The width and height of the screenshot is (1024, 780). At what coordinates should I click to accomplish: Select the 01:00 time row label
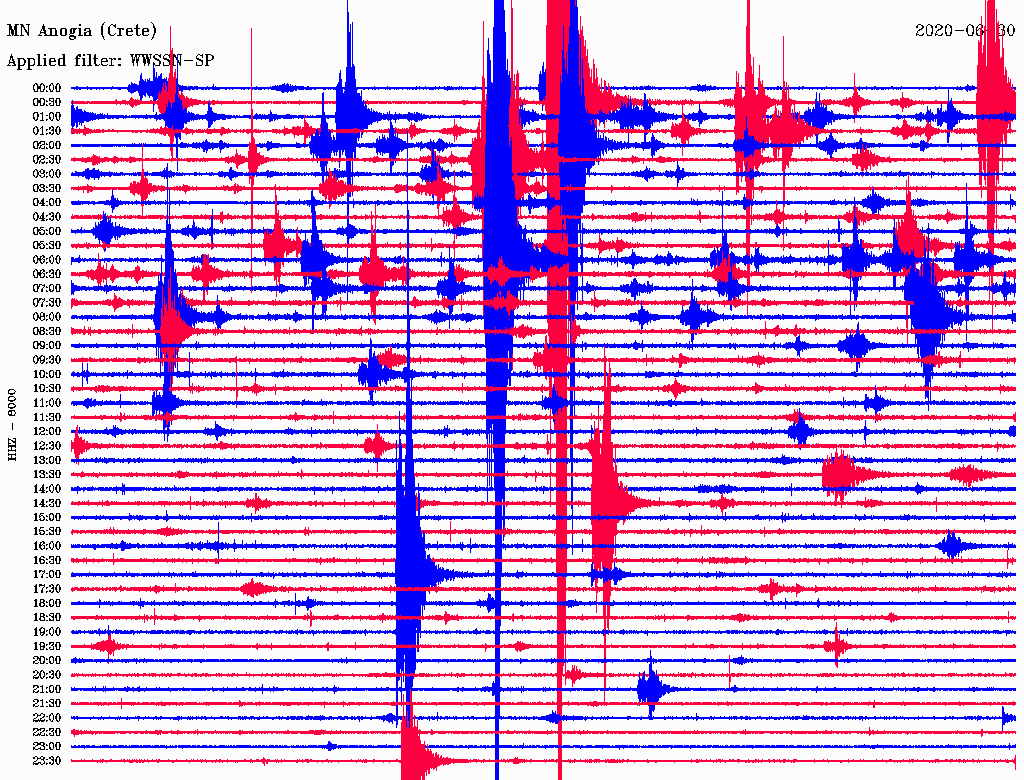coord(47,117)
